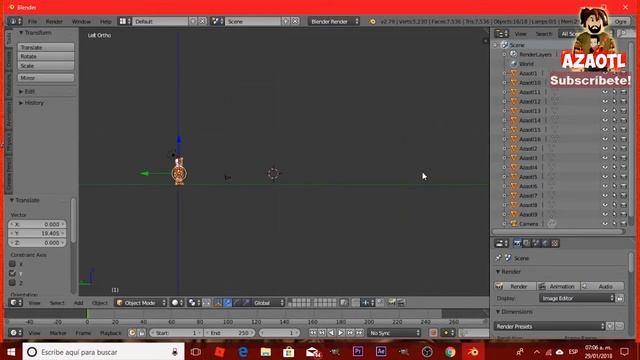Select the translate manipulator arrow icon
Viewport: 640px width, 360px height.
point(227,303)
